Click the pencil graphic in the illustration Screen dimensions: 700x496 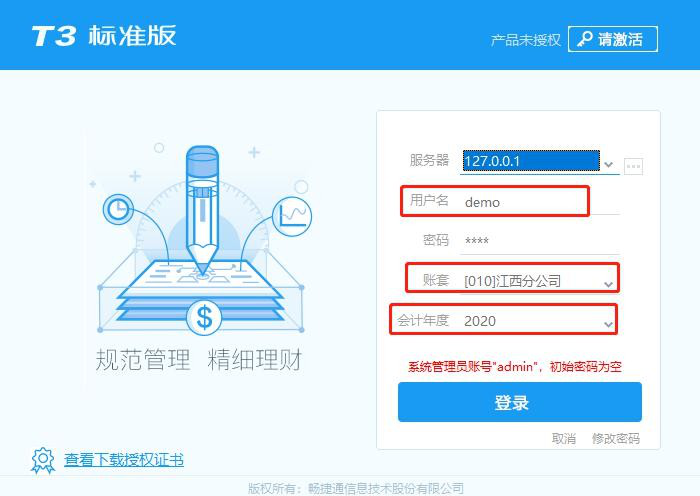coord(202,210)
